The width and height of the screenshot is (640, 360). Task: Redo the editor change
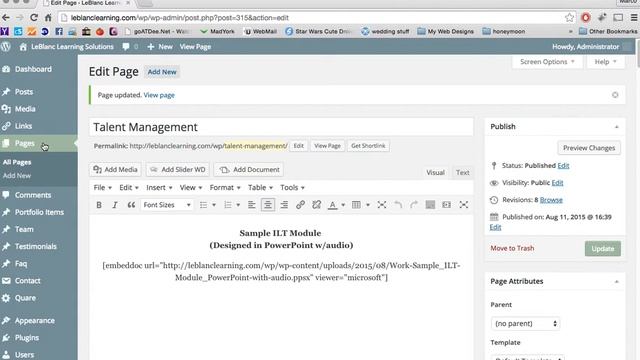tap(414, 205)
